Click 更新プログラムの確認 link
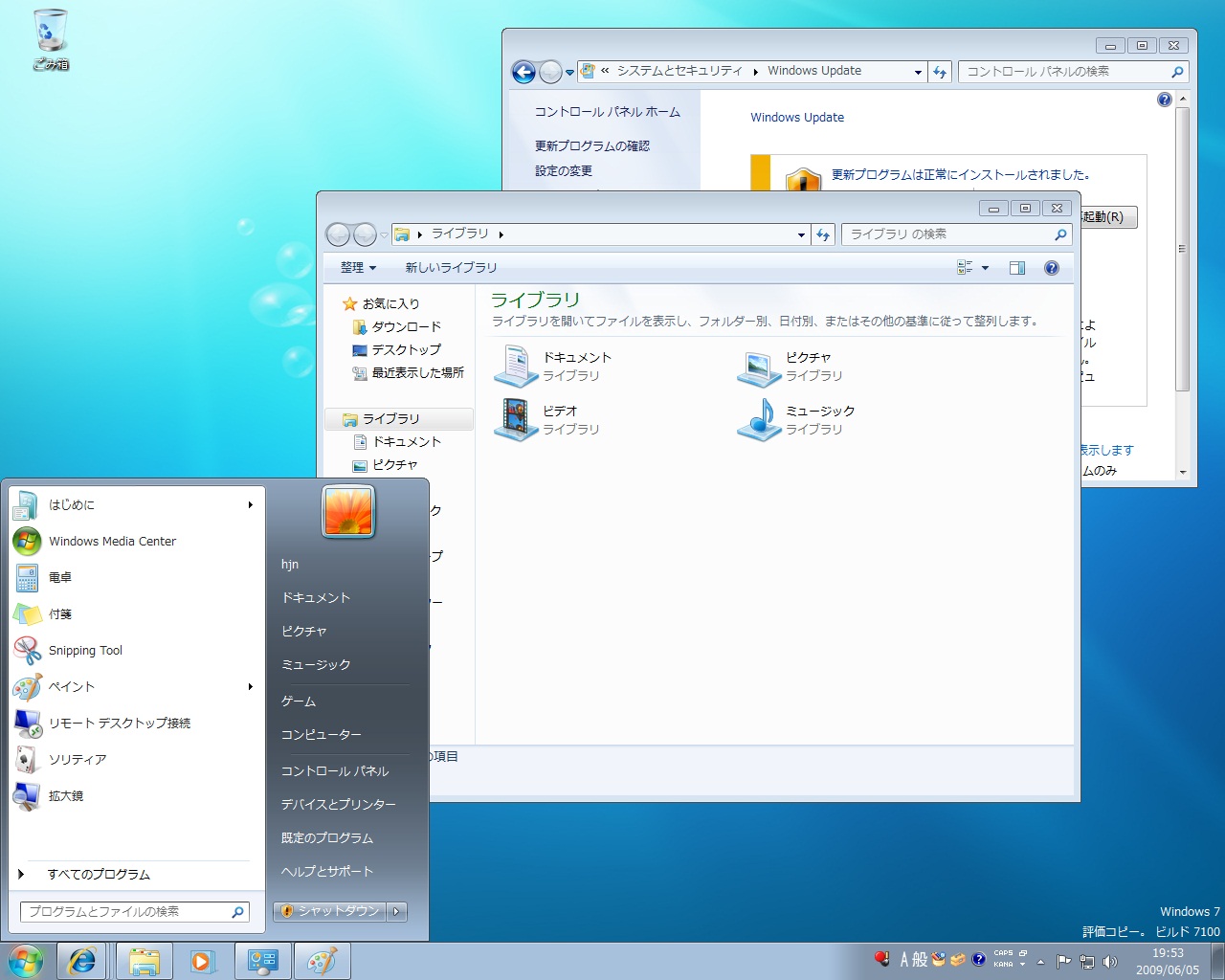This screenshot has height=980, width=1225. tap(591, 146)
